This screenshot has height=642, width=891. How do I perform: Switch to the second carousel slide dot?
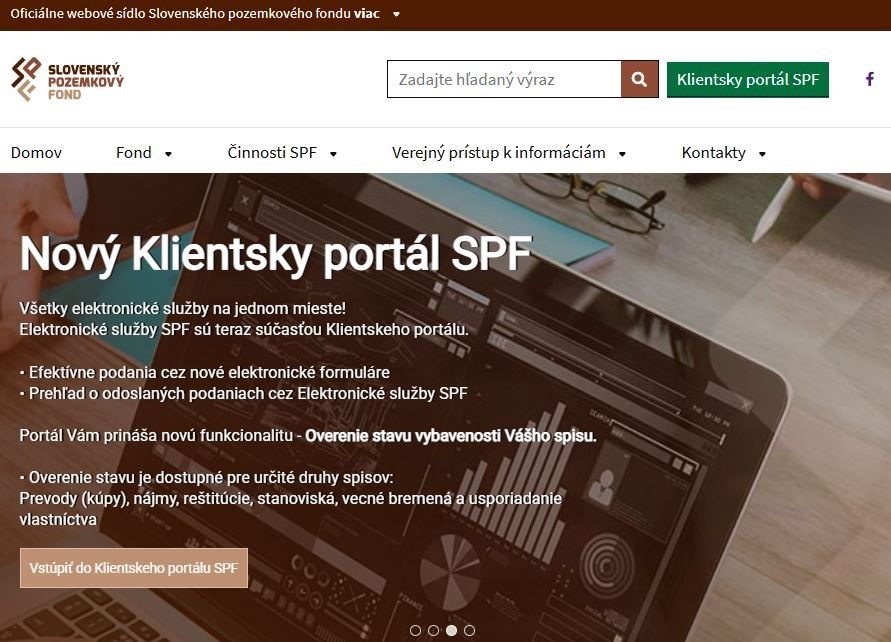coord(433,630)
